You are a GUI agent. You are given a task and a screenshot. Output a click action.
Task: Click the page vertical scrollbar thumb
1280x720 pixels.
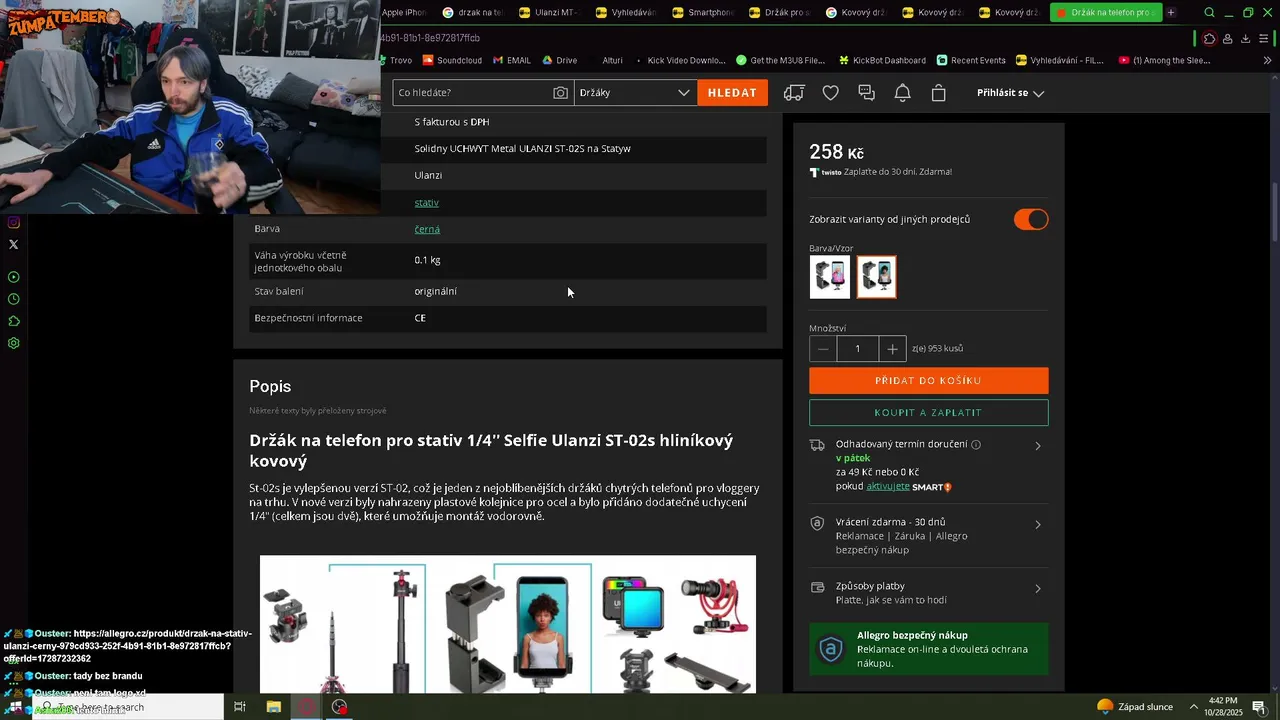point(1274,212)
